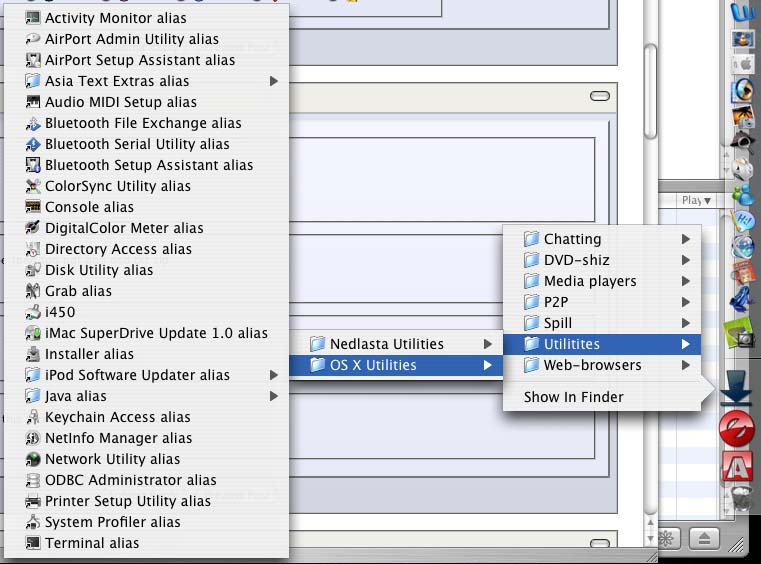Launch AirPort Setup Assistant alias

coord(147,60)
